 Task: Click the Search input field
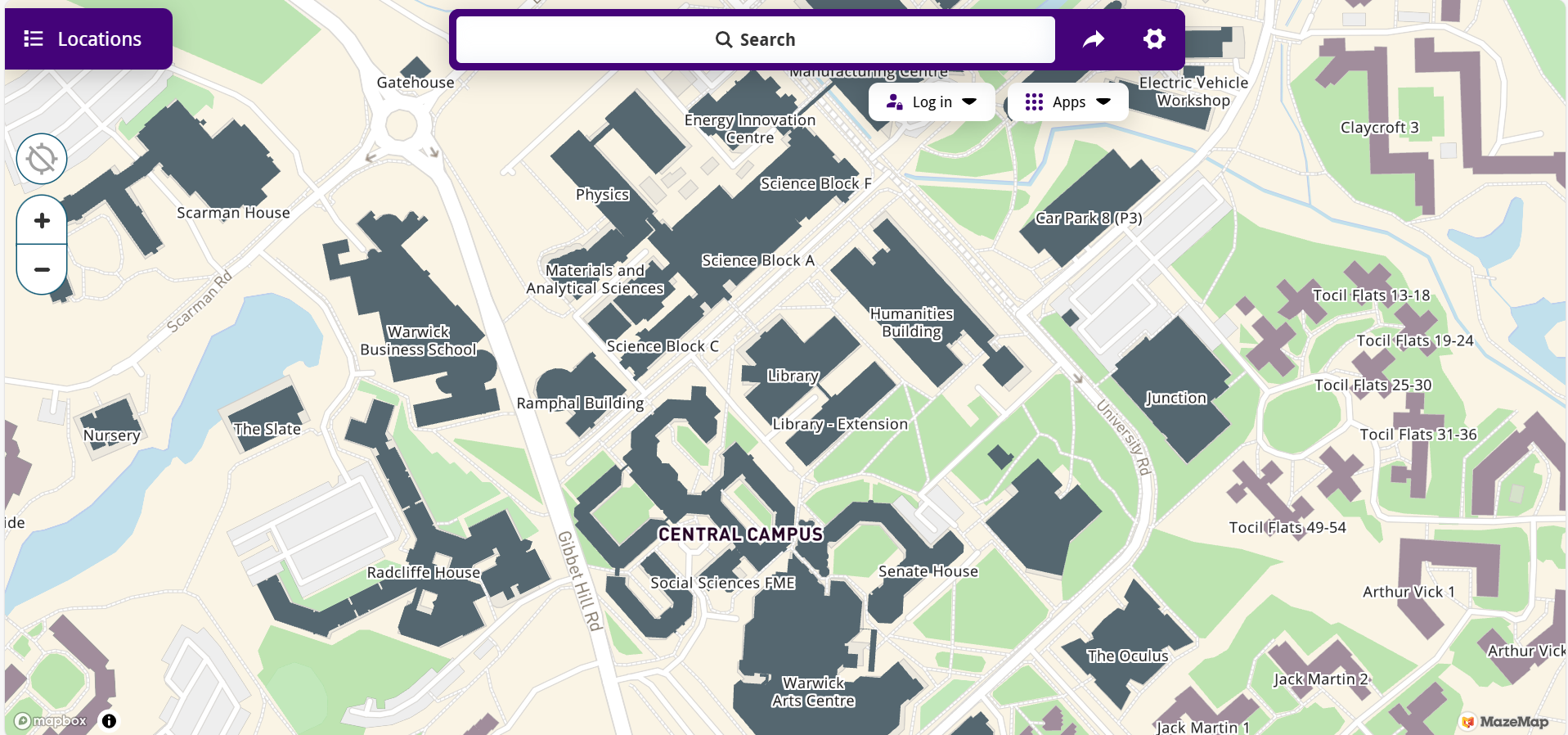(755, 39)
